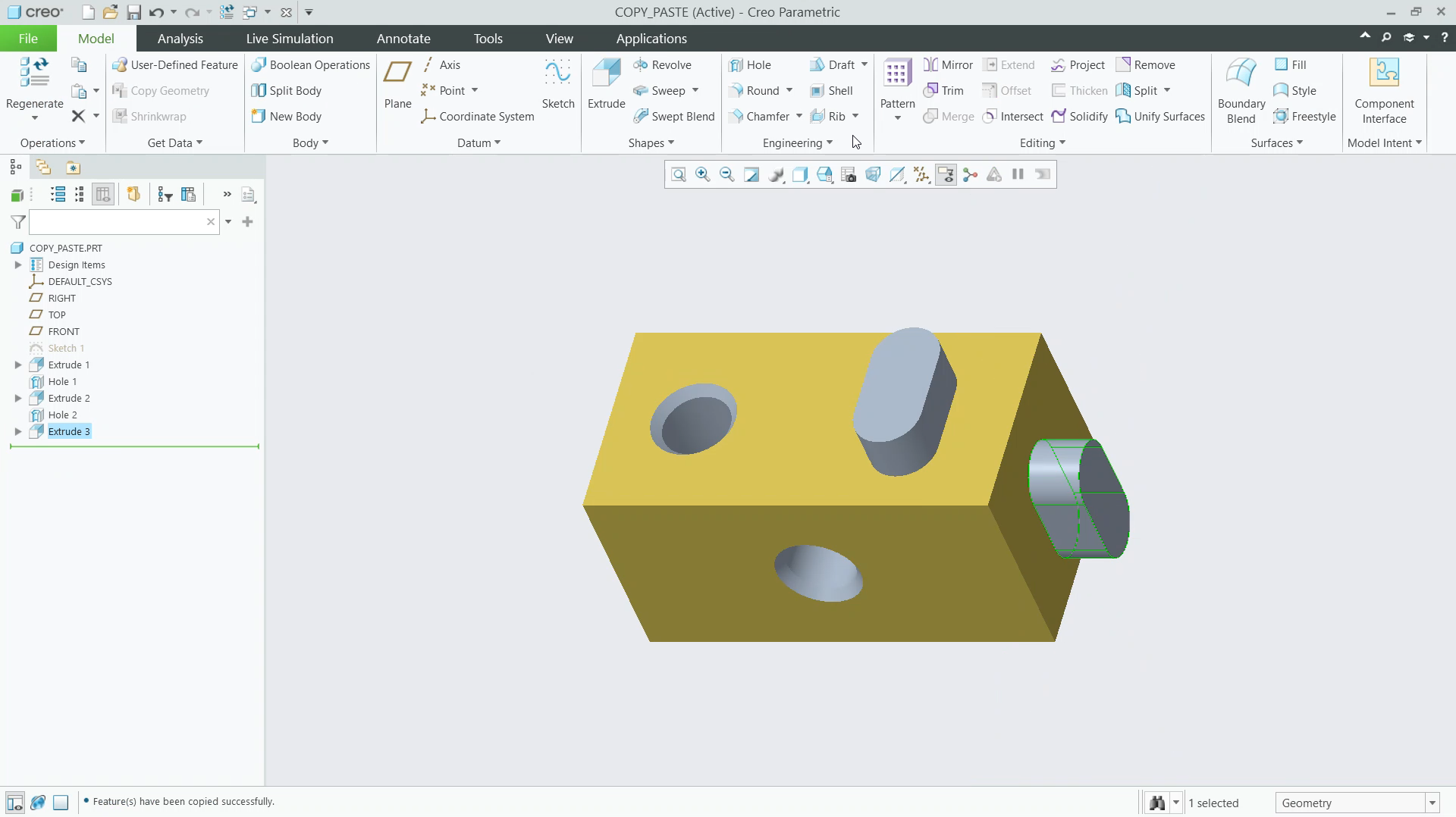This screenshot has height=817, width=1456.
Task: Click the Mirror tool
Action: point(948,65)
